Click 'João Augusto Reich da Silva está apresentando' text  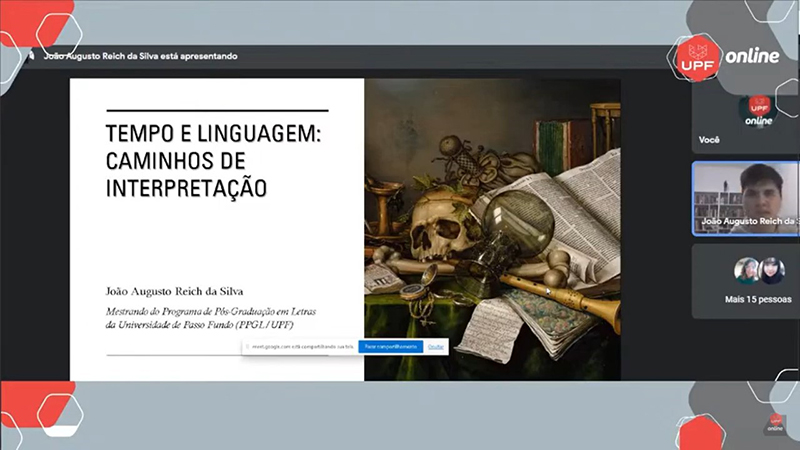tap(140, 56)
